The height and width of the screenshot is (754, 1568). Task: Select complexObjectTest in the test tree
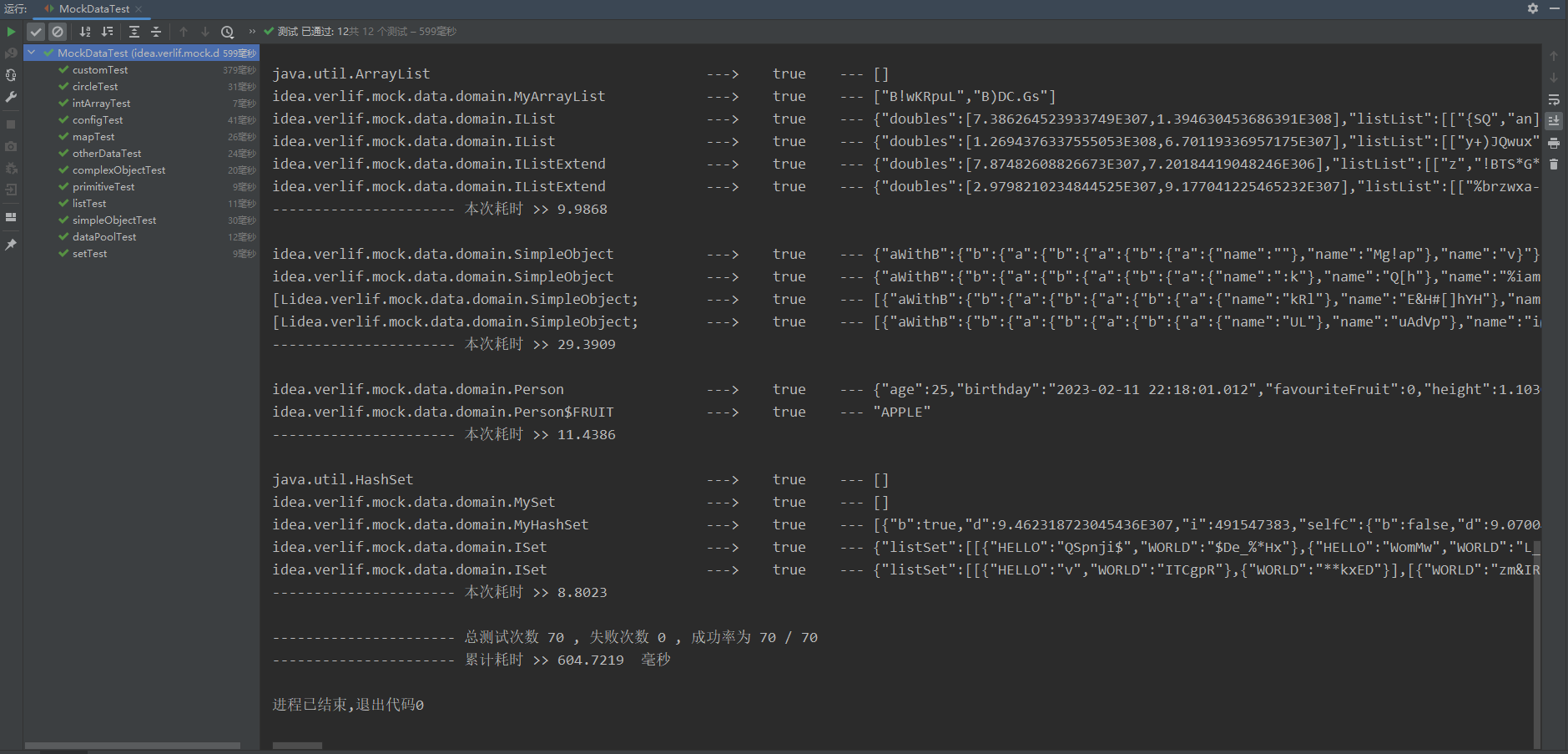tap(118, 170)
